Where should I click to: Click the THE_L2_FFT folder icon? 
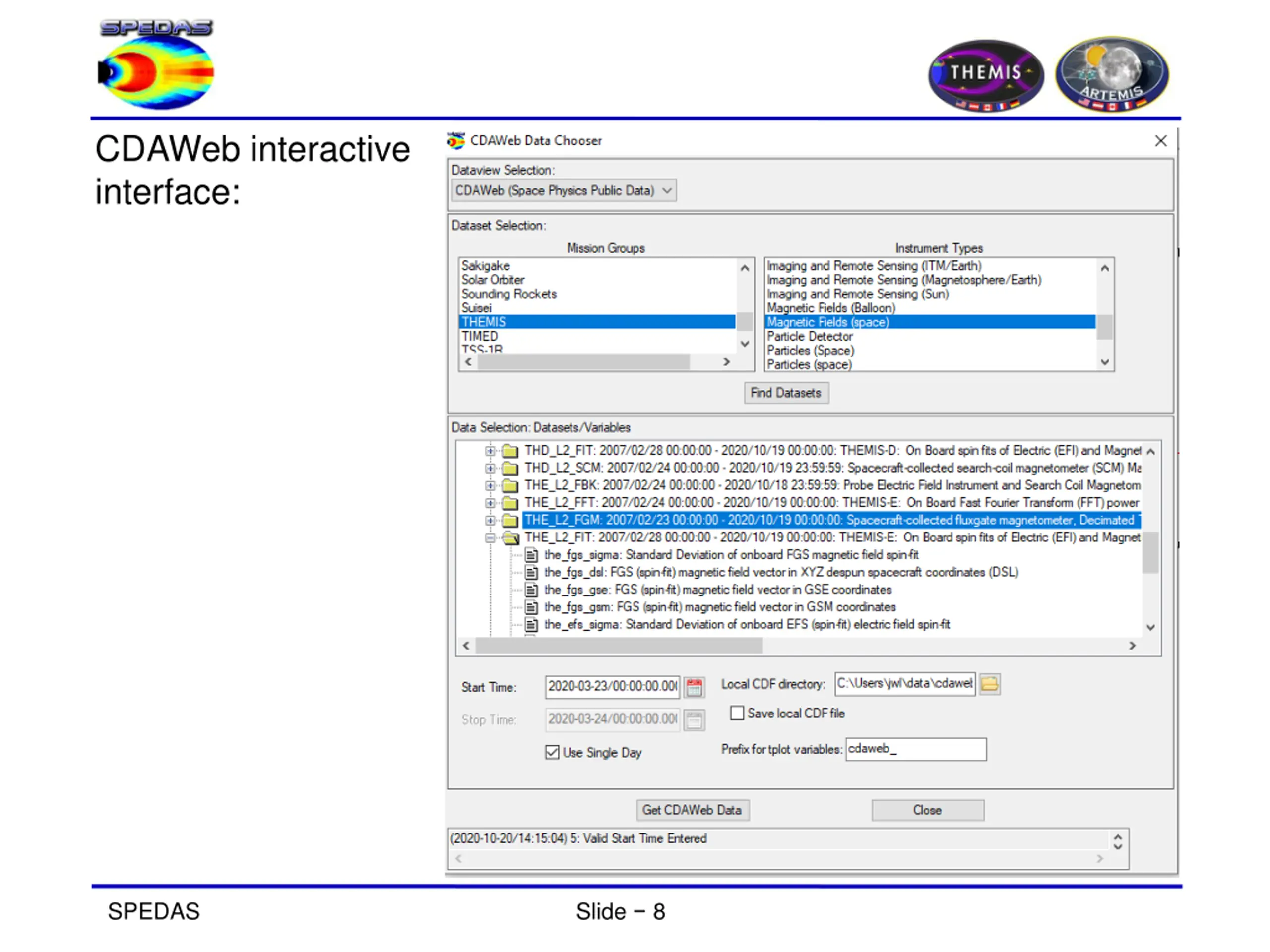pyautogui.click(x=510, y=503)
